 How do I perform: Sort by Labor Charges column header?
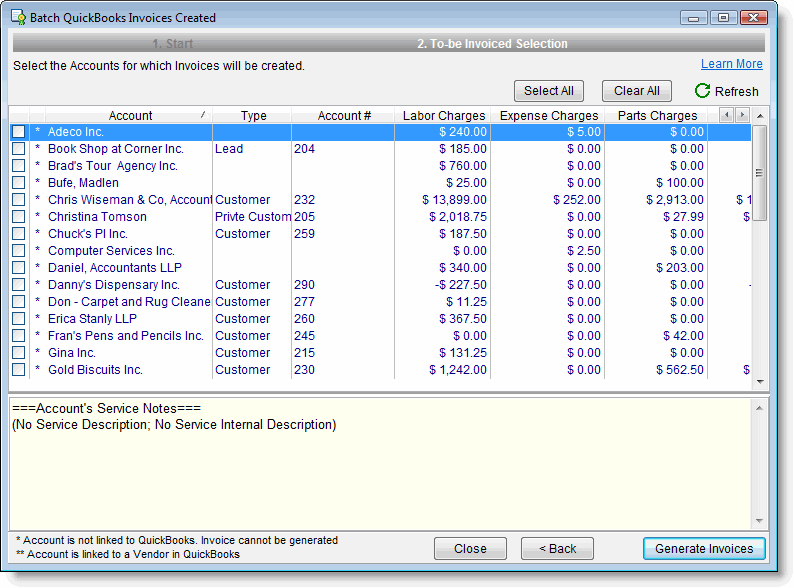point(443,116)
